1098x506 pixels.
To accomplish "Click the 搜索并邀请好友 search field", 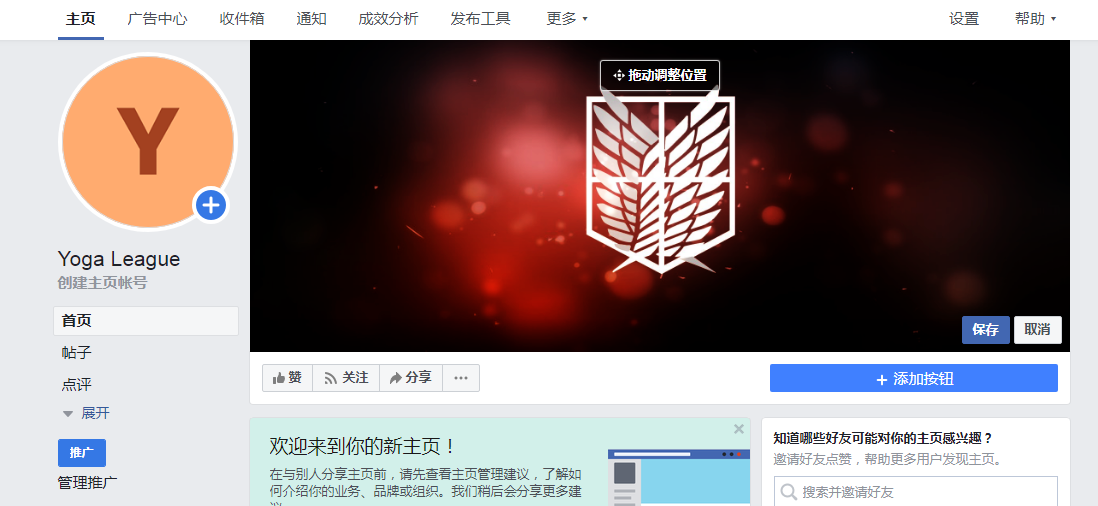I will [916, 492].
